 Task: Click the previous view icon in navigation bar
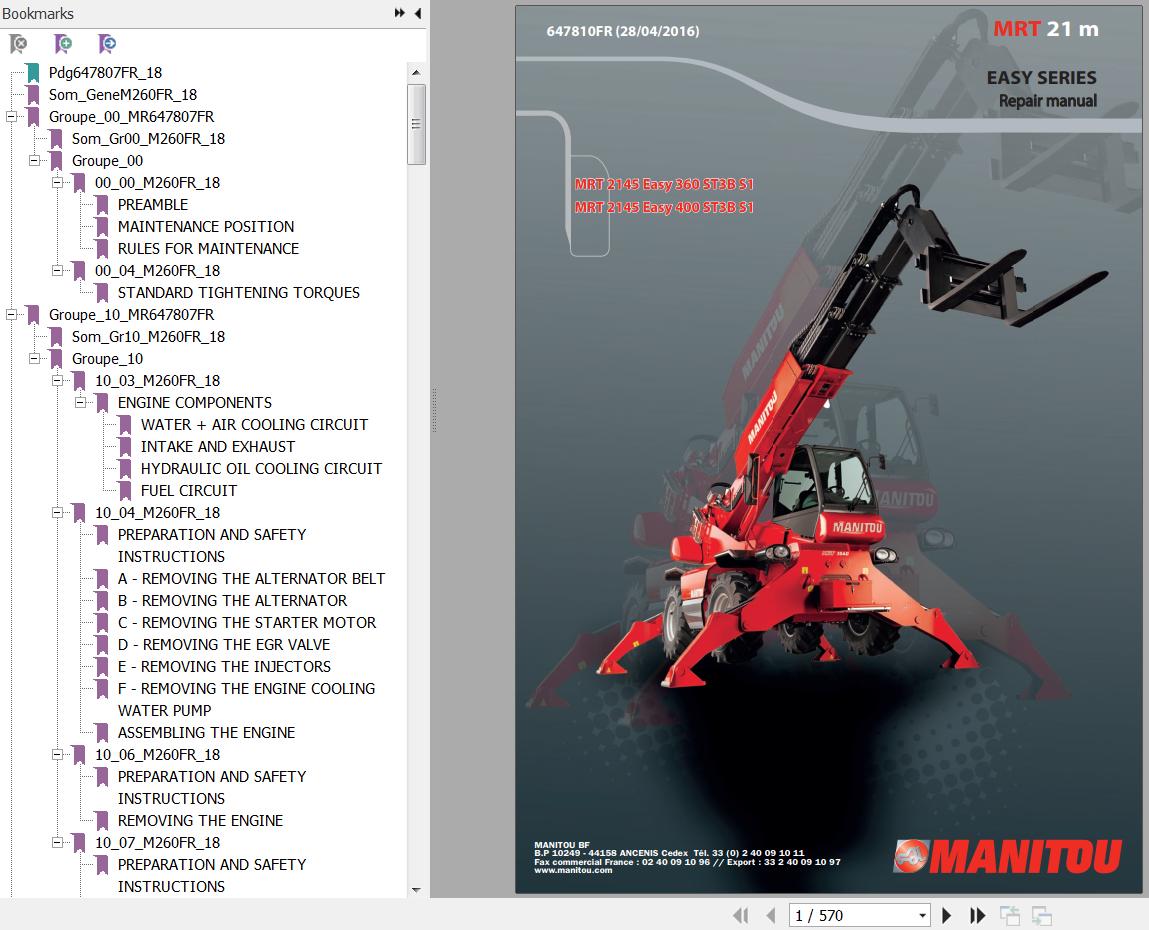pyautogui.click(x=1010, y=915)
